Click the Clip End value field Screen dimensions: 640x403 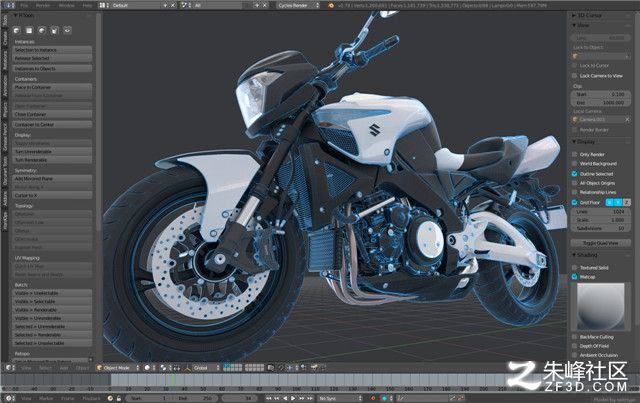click(x=600, y=103)
